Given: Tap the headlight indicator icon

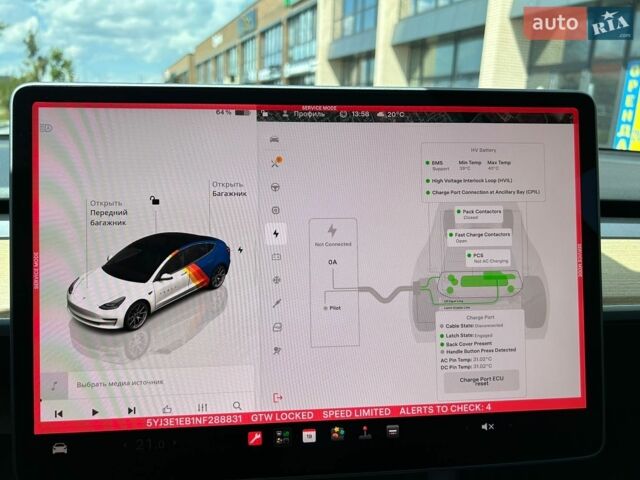Looking at the screenshot, I should 46,128.
